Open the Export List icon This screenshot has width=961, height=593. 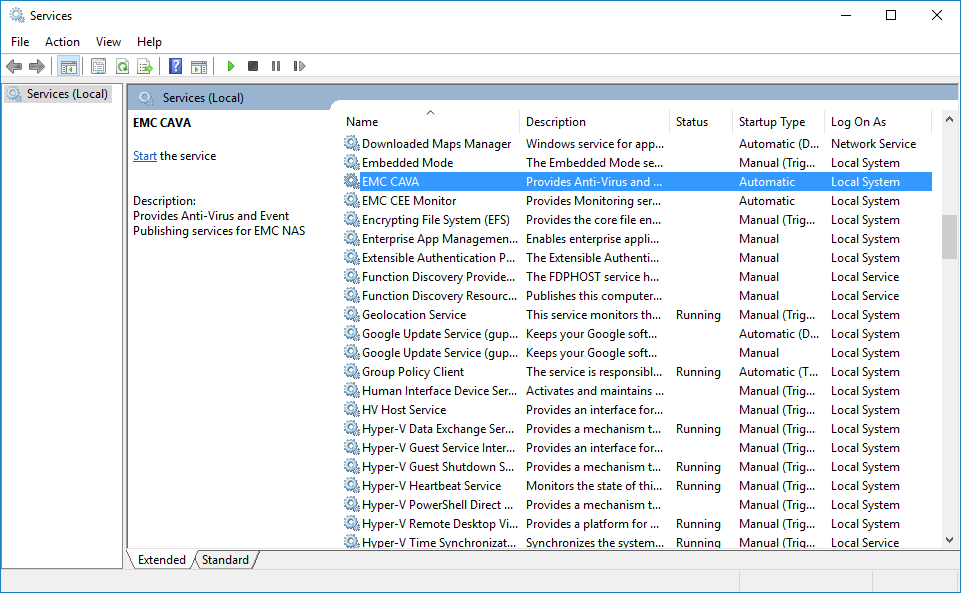tap(146, 66)
